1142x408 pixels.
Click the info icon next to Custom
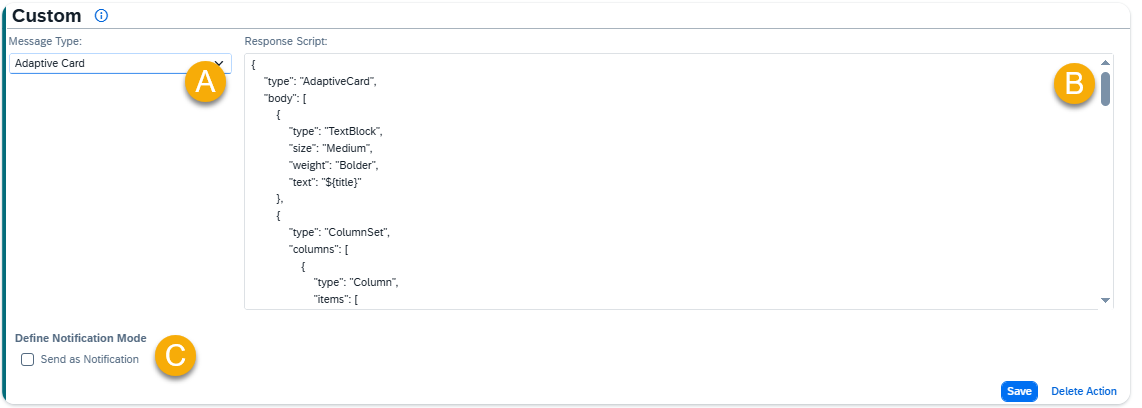(x=101, y=15)
